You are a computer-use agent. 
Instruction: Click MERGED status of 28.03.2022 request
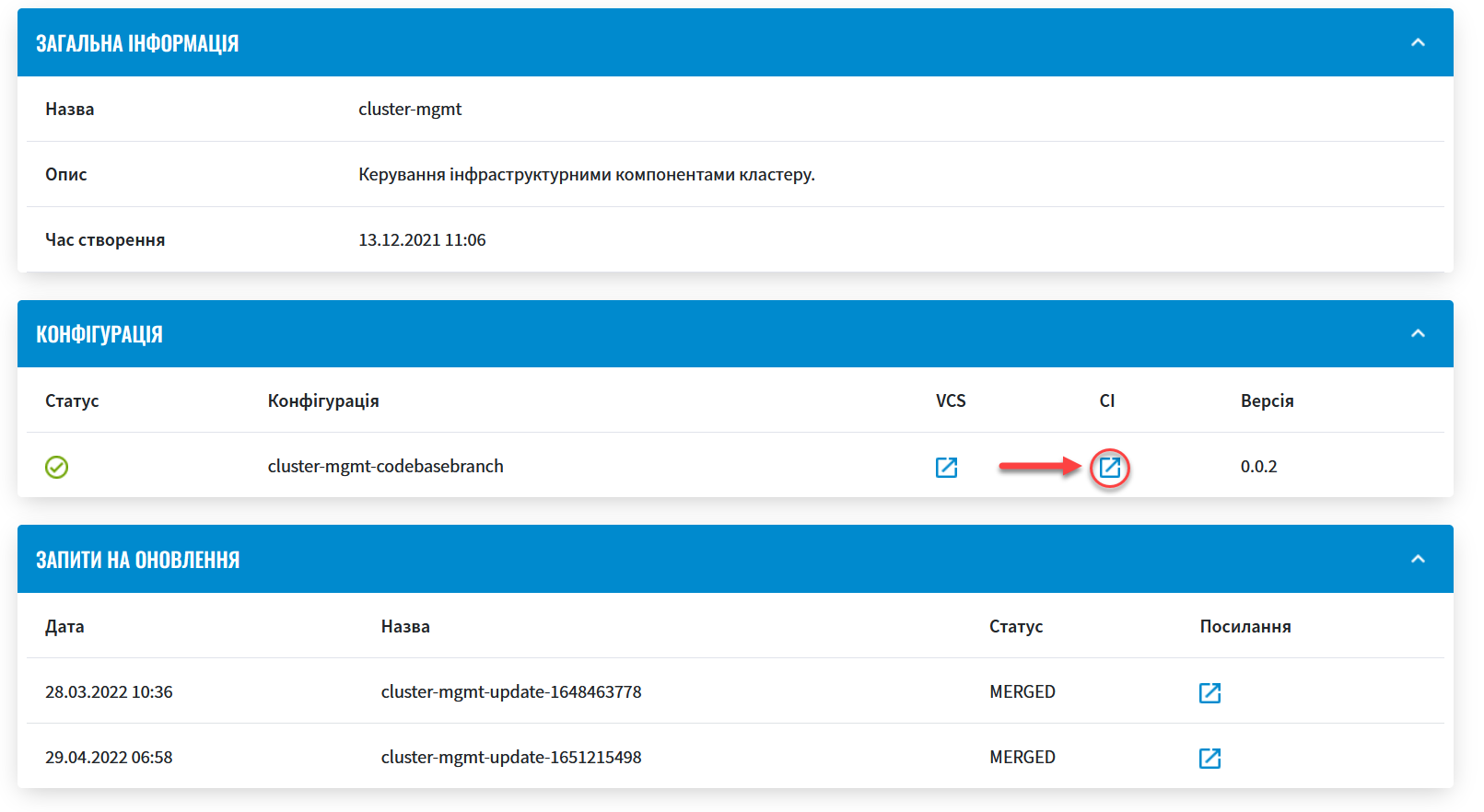coord(1022,691)
